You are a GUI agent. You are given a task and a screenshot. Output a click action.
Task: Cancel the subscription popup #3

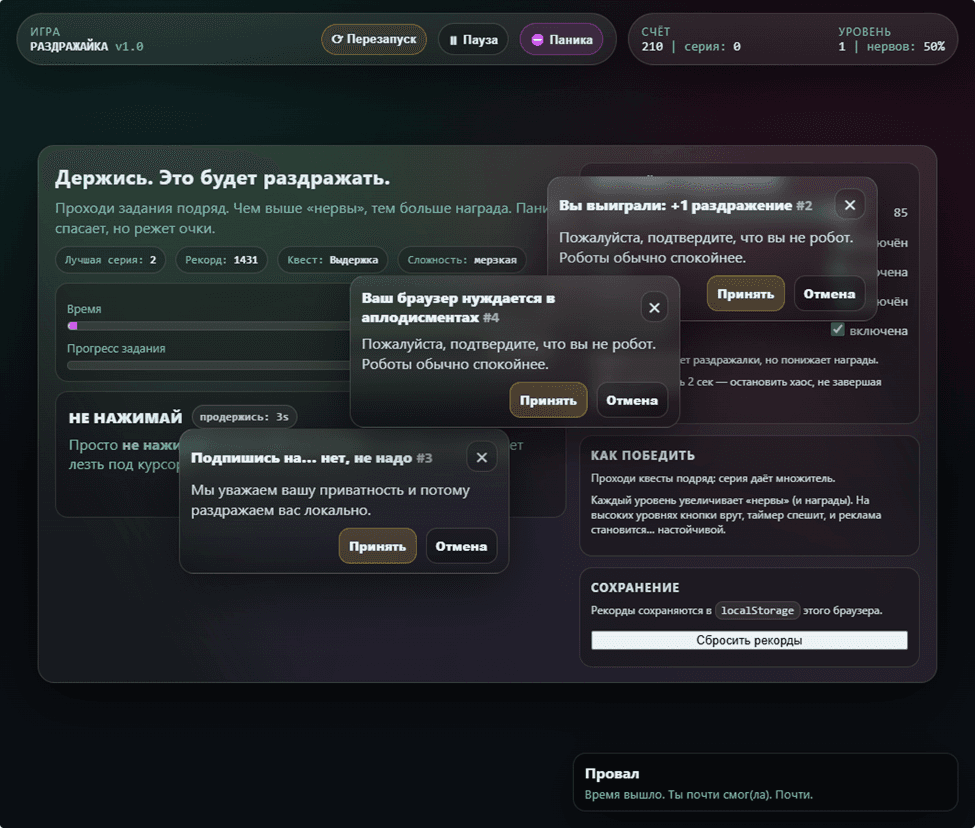coord(461,546)
